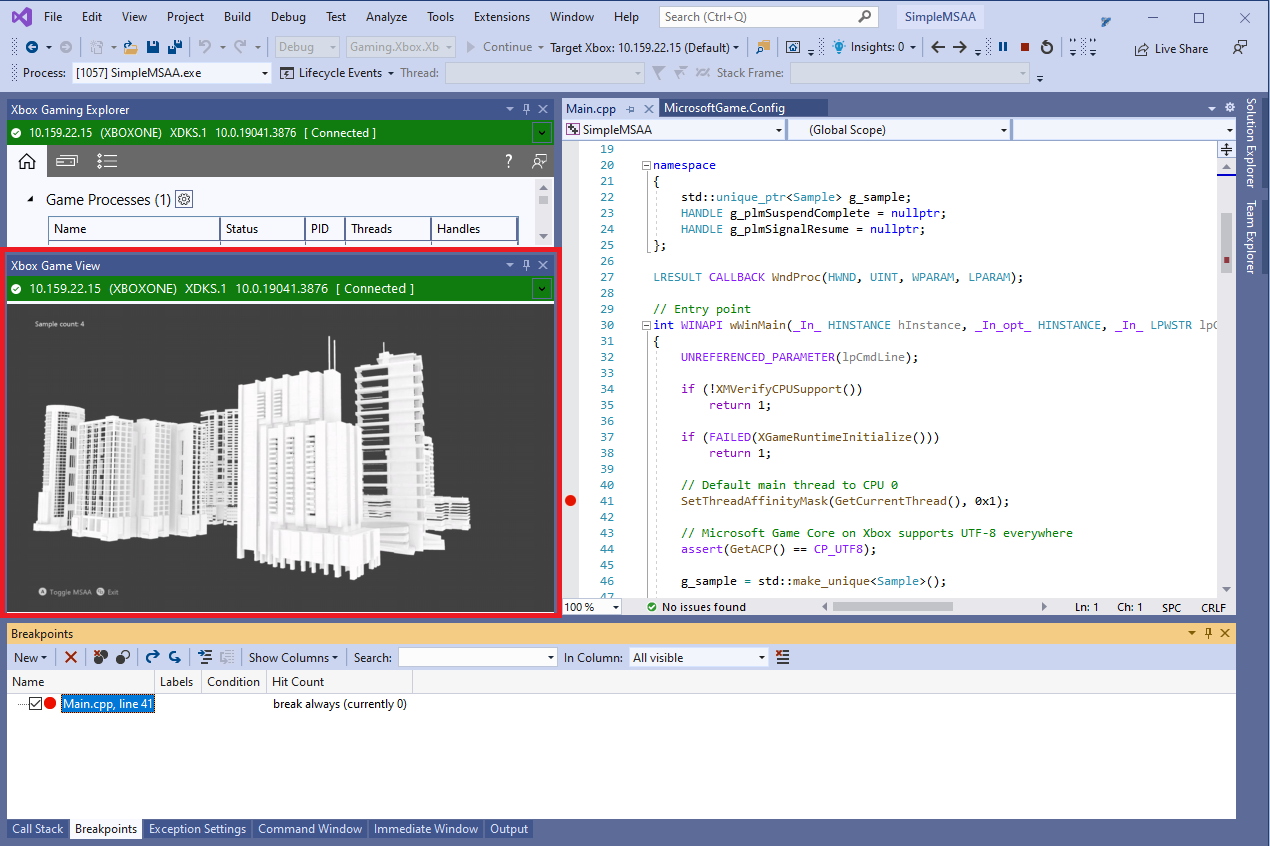
Task: Delete all breakpoints icon in Breakpoints toolbar
Action: 101,657
